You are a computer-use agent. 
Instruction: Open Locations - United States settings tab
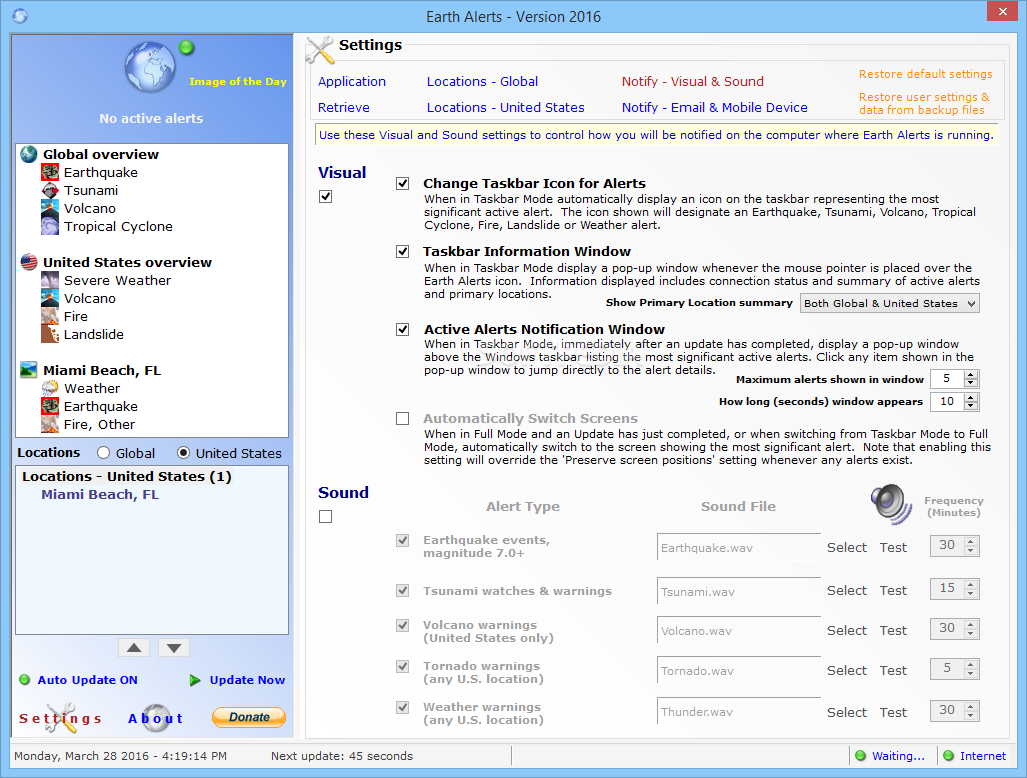coord(506,107)
